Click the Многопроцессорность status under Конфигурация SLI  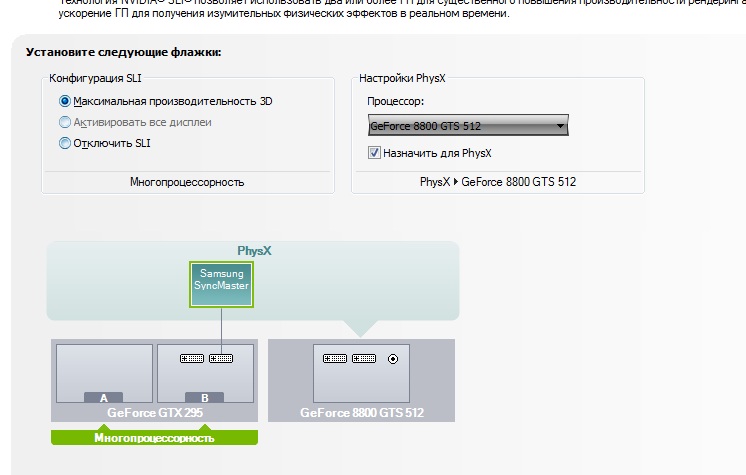tap(187, 182)
